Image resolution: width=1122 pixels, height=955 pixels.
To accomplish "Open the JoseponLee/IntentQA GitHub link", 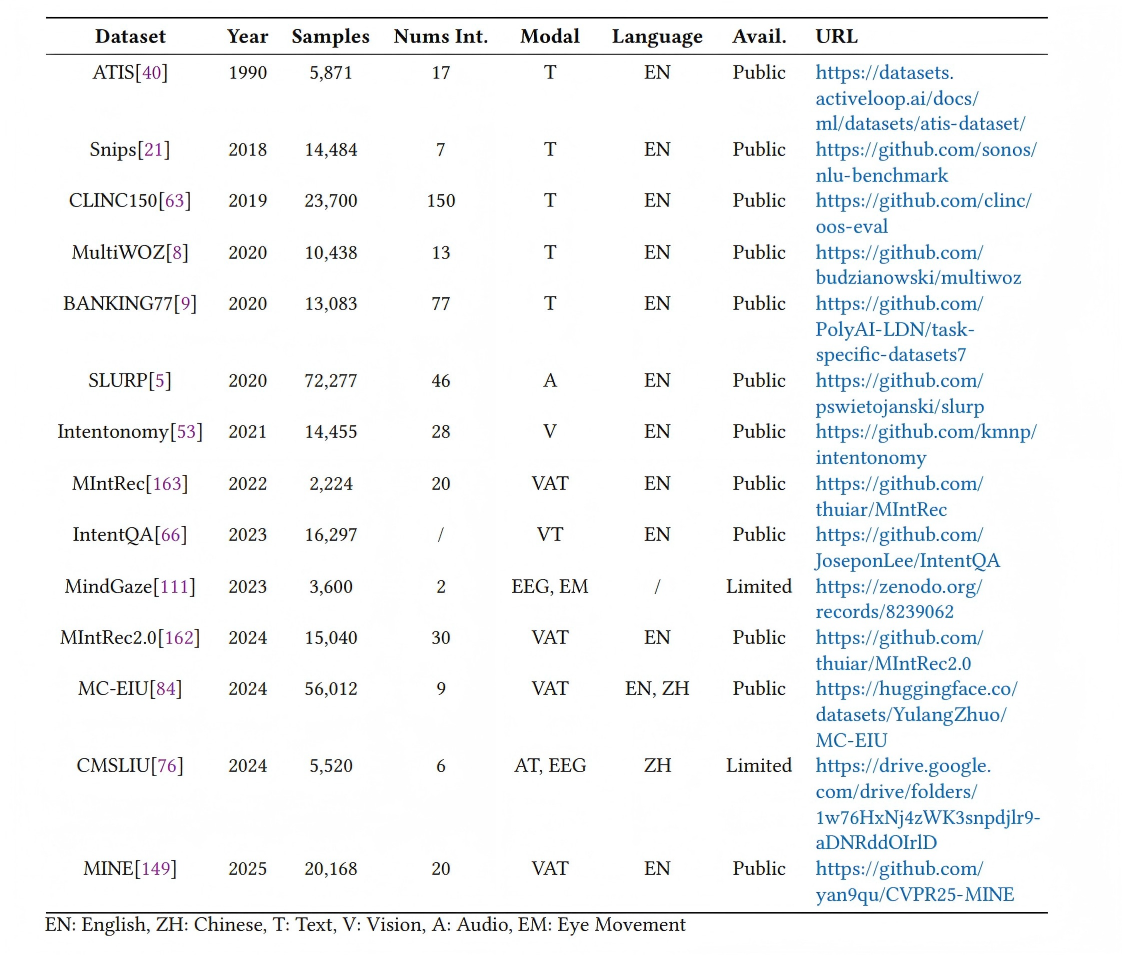I will pos(907,547).
